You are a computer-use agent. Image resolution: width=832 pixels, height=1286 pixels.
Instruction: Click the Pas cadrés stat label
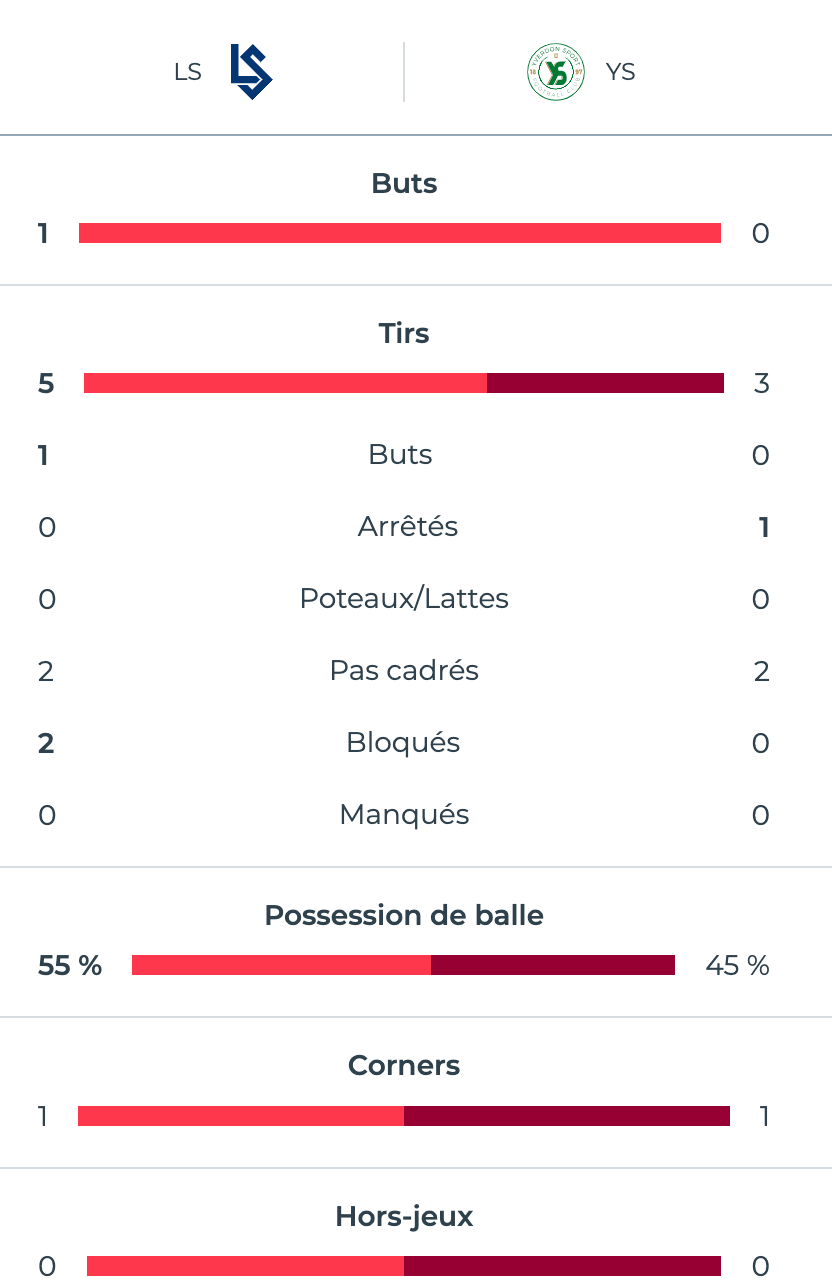404,671
